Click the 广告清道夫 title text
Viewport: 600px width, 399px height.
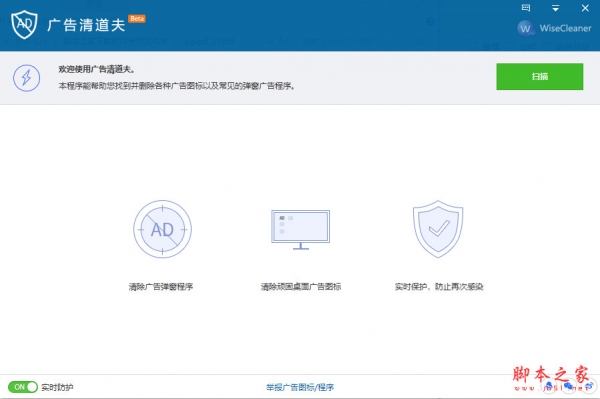[x=86, y=25]
